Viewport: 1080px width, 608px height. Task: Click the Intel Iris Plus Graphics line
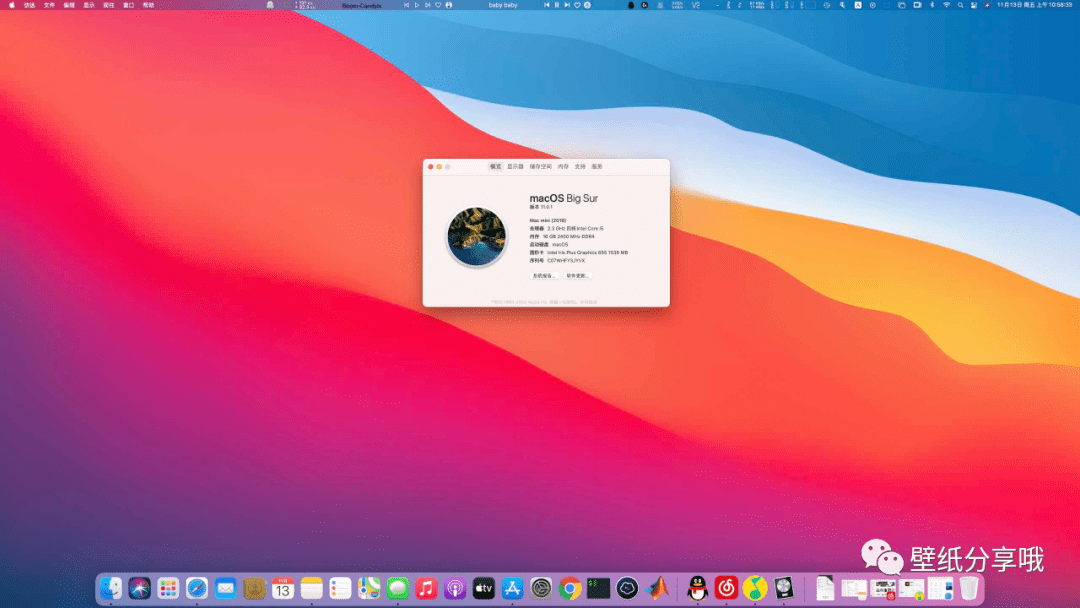pyautogui.click(x=579, y=253)
